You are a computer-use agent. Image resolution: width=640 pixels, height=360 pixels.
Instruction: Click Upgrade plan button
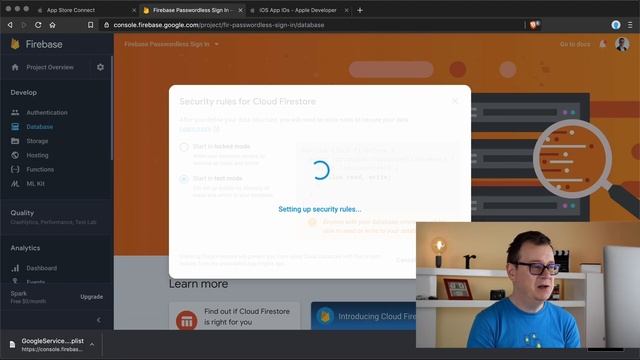(x=91, y=297)
